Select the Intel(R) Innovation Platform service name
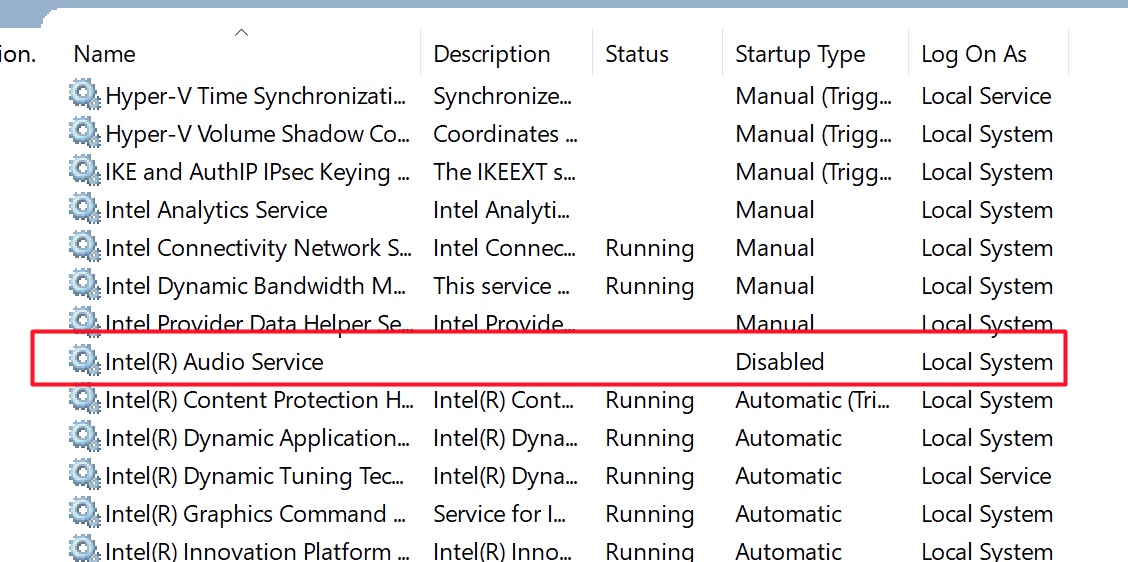The image size is (1128, 562). pyautogui.click(x=258, y=552)
